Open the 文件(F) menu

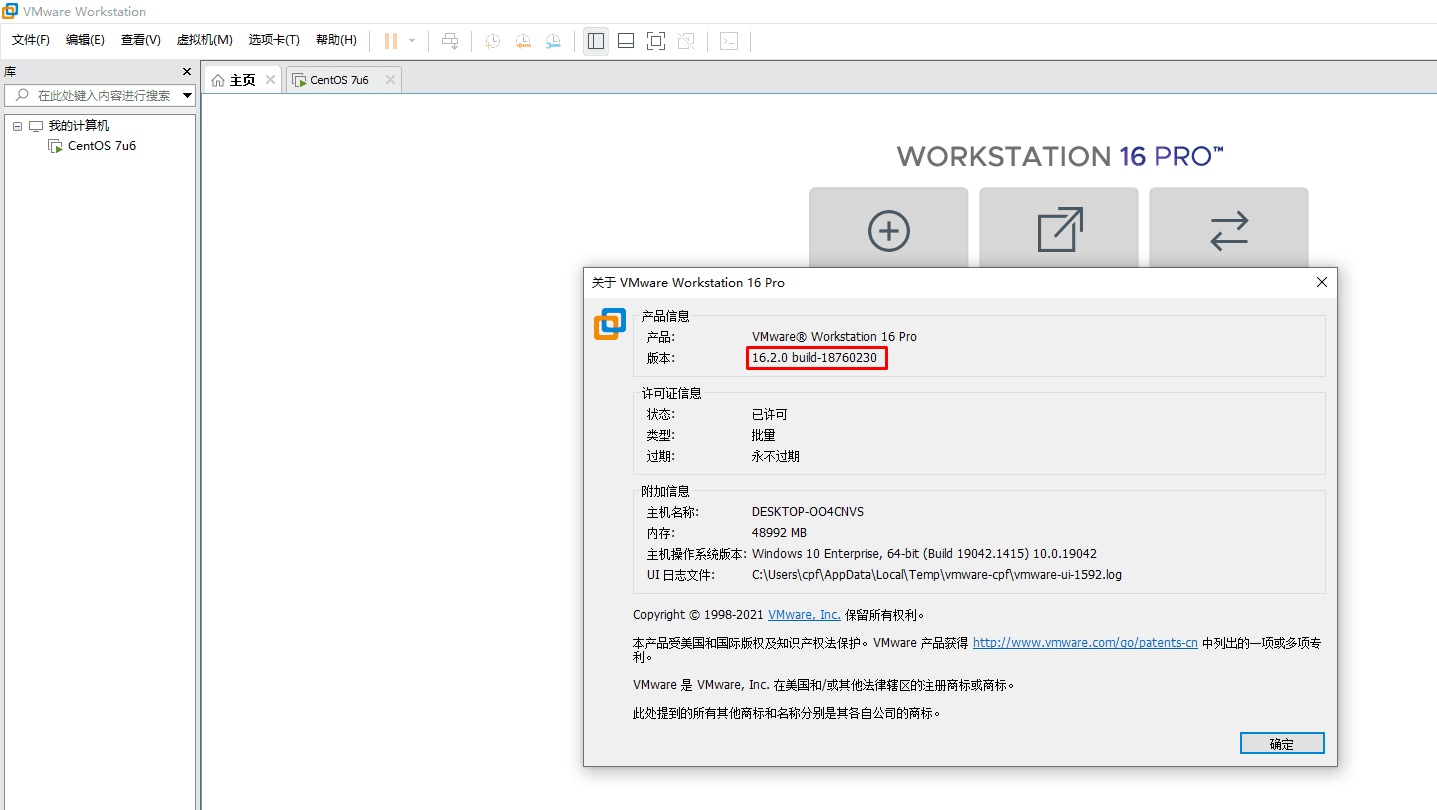(31, 40)
